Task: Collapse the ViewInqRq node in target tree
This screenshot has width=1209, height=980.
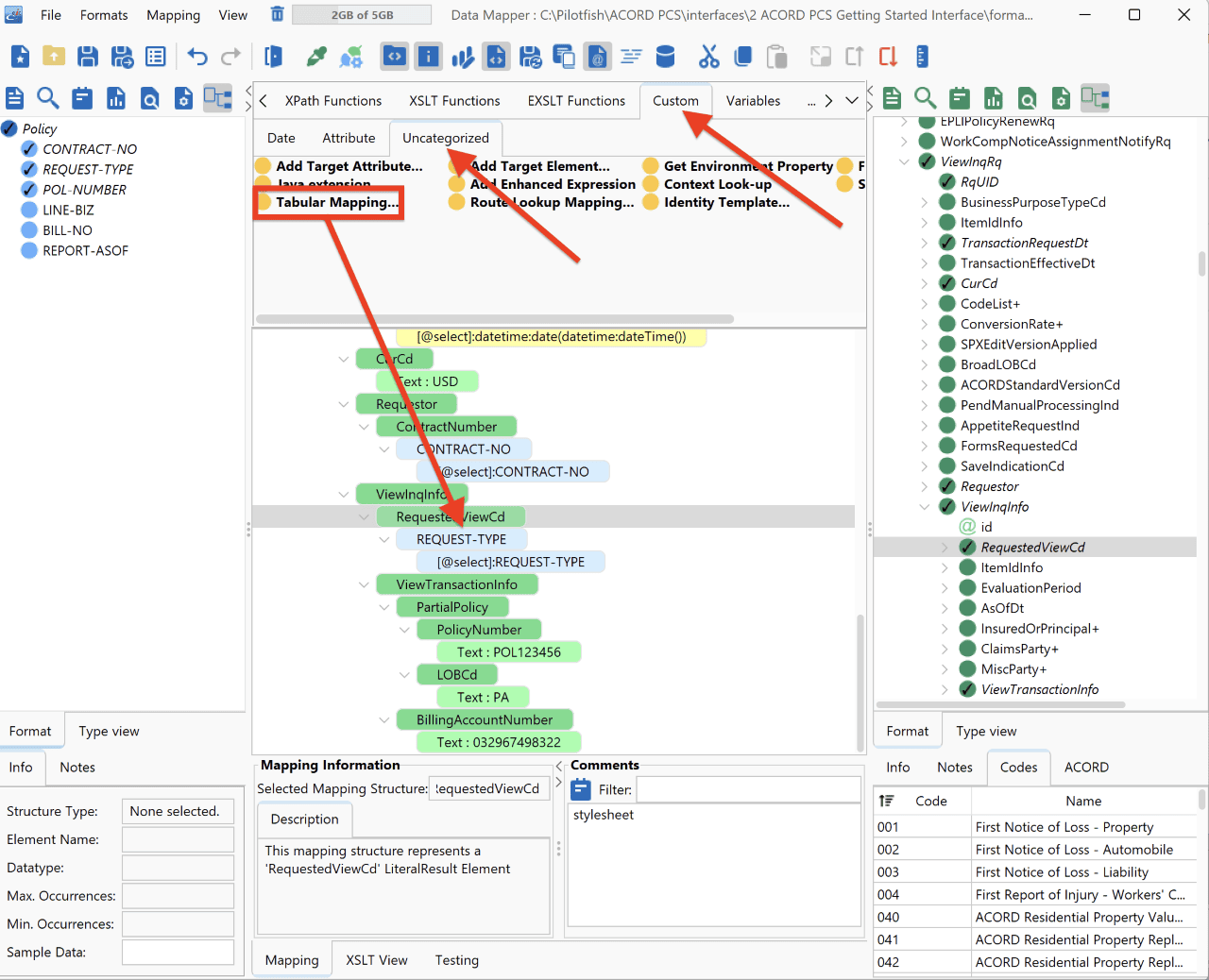Action: click(904, 162)
